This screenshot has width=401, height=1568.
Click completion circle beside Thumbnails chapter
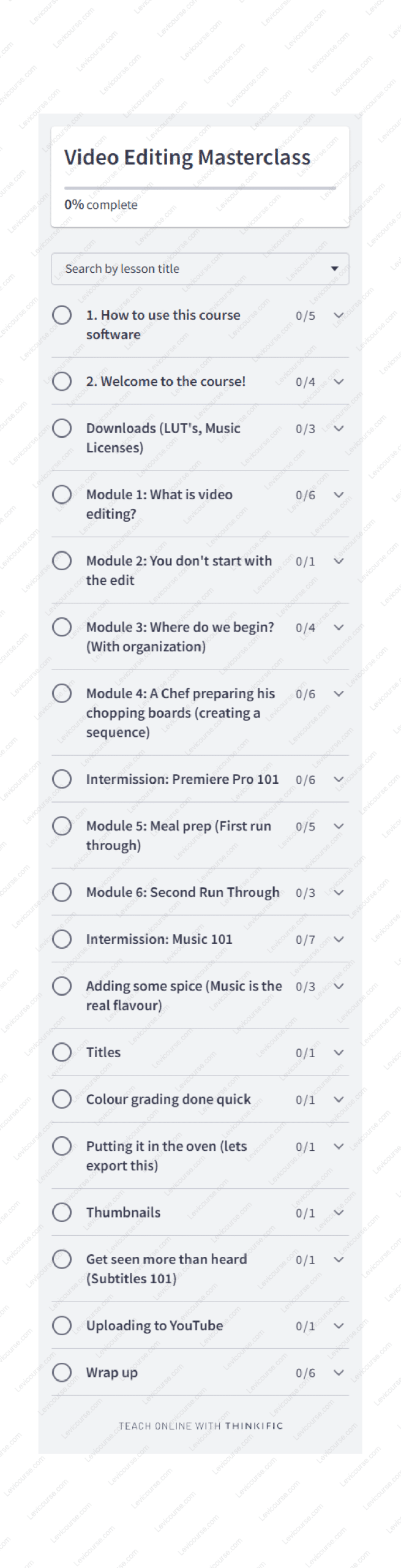[62, 1212]
